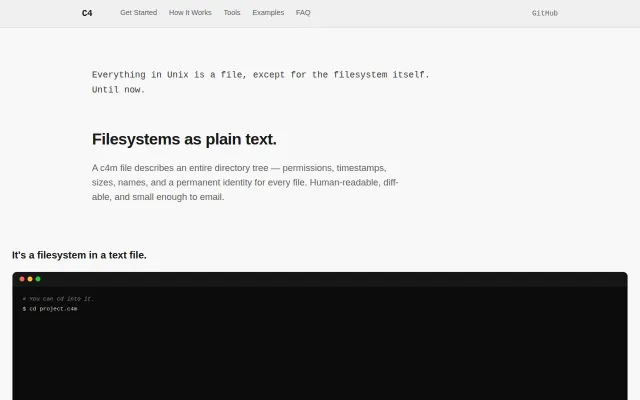This screenshot has width=640, height=400.
Task: Click the yellow dot in terminal title bar
Action: pyautogui.click(x=30, y=279)
